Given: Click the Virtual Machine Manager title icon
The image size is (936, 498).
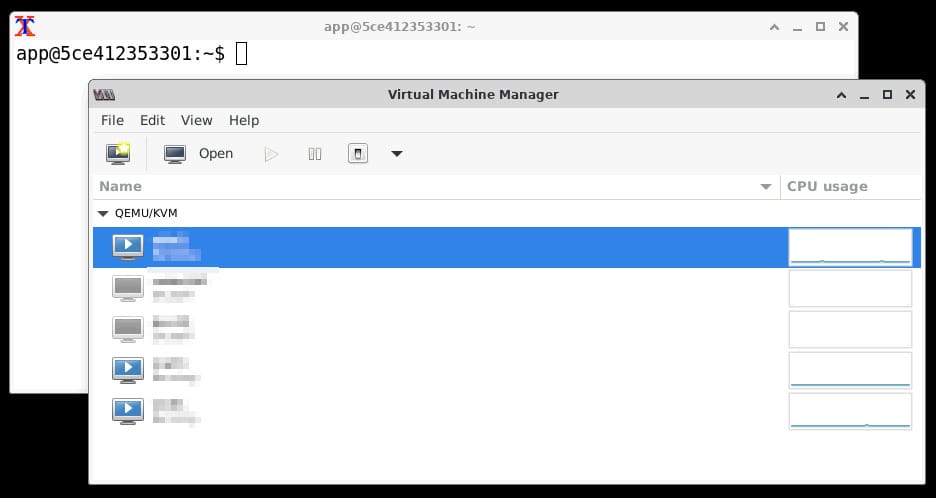Looking at the screenshot, I should pyautogui.click(x=104, y=94).
